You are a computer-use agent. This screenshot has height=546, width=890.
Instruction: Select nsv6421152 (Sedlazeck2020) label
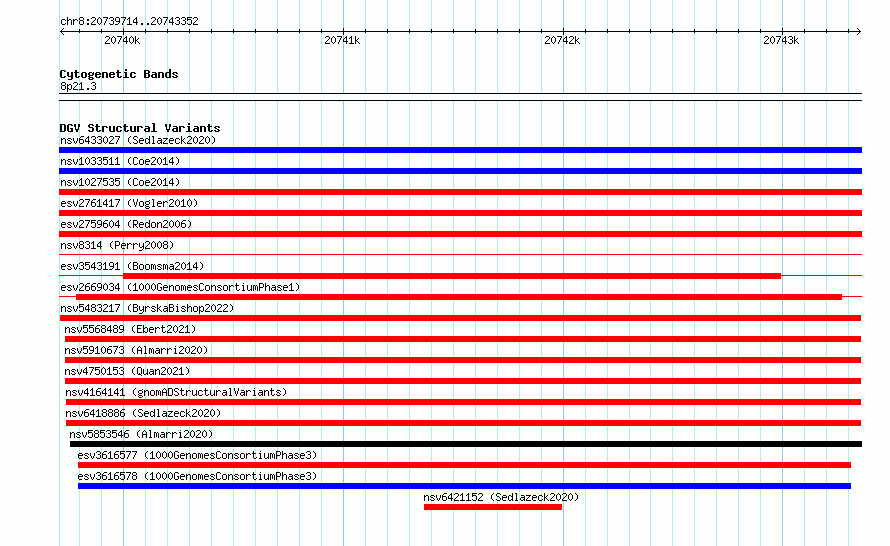[501, 497]
